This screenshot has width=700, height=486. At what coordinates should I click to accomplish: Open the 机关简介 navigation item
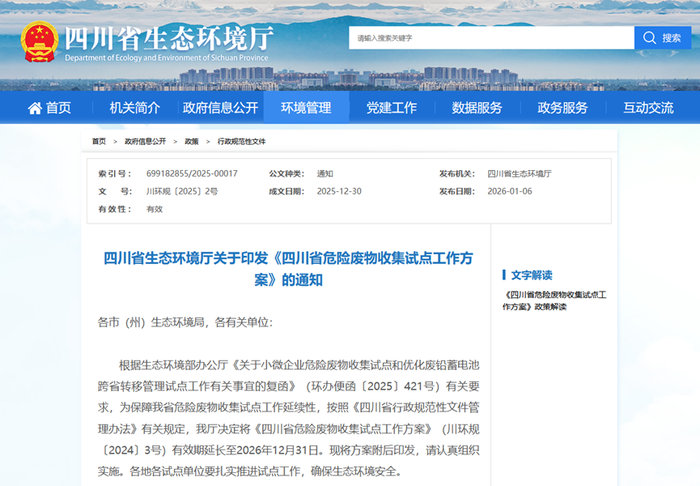click(135, 108)
